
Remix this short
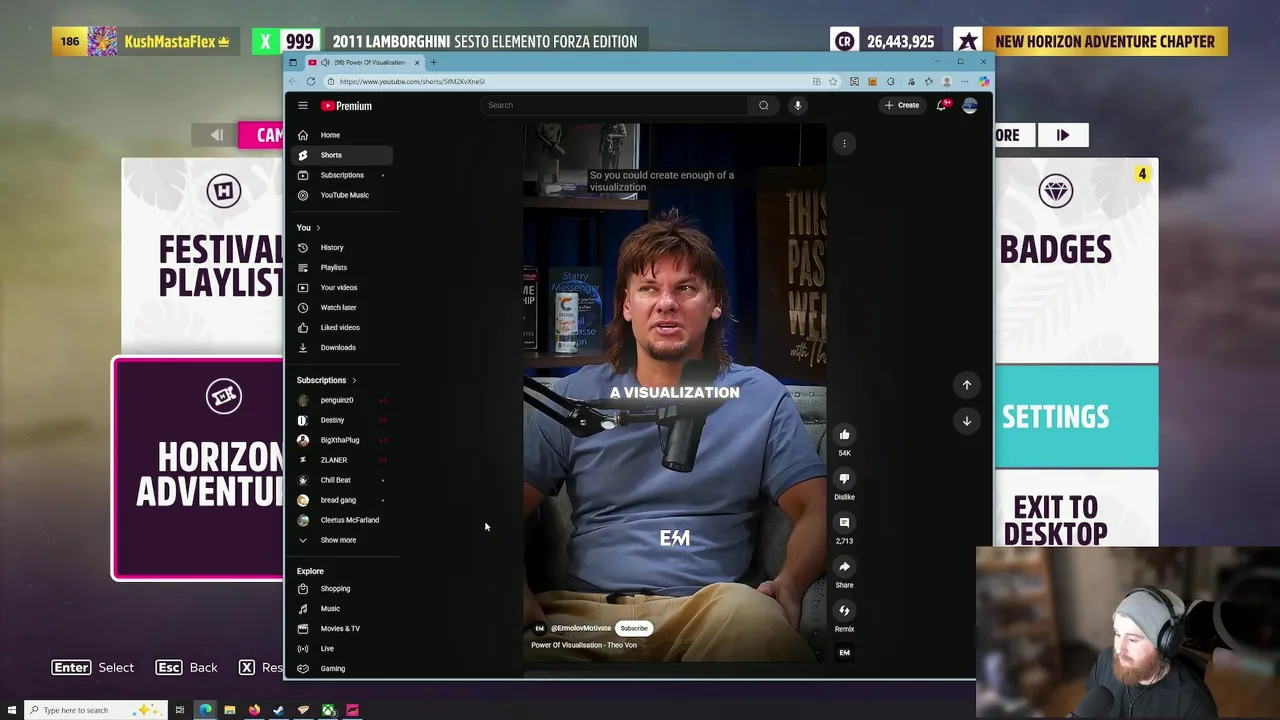[x=844, y=611]
